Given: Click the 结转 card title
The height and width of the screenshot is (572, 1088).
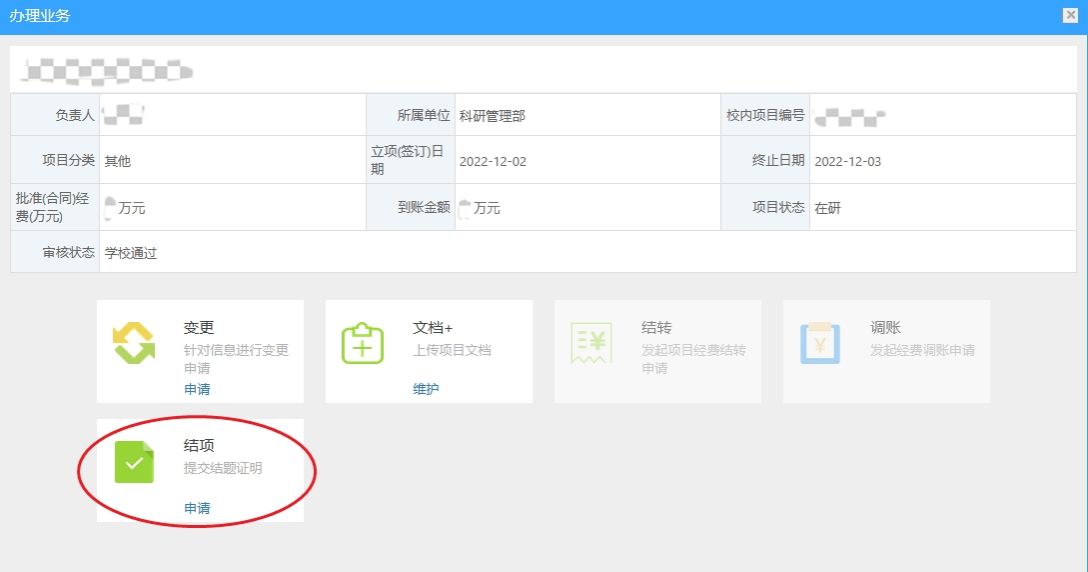Looking at the screenshot, I should pos(656,327).
